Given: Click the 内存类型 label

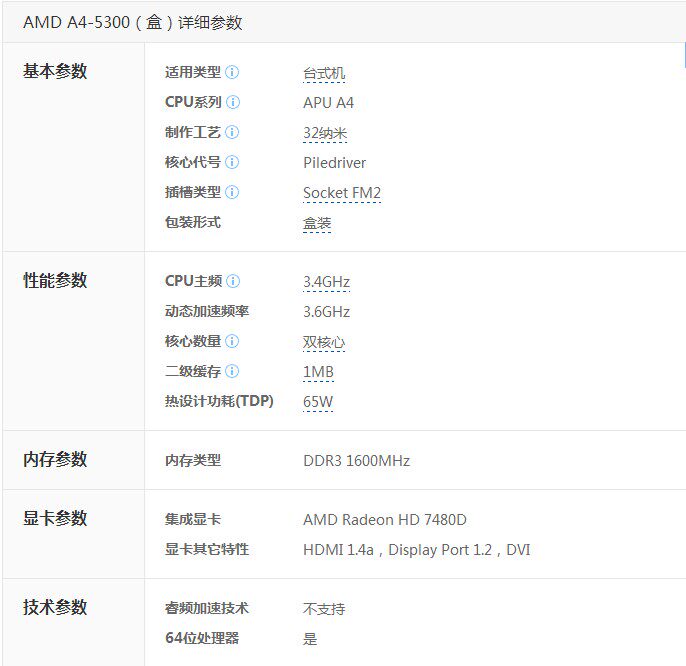Looking at the screenshot, I should tap(193, 460).
